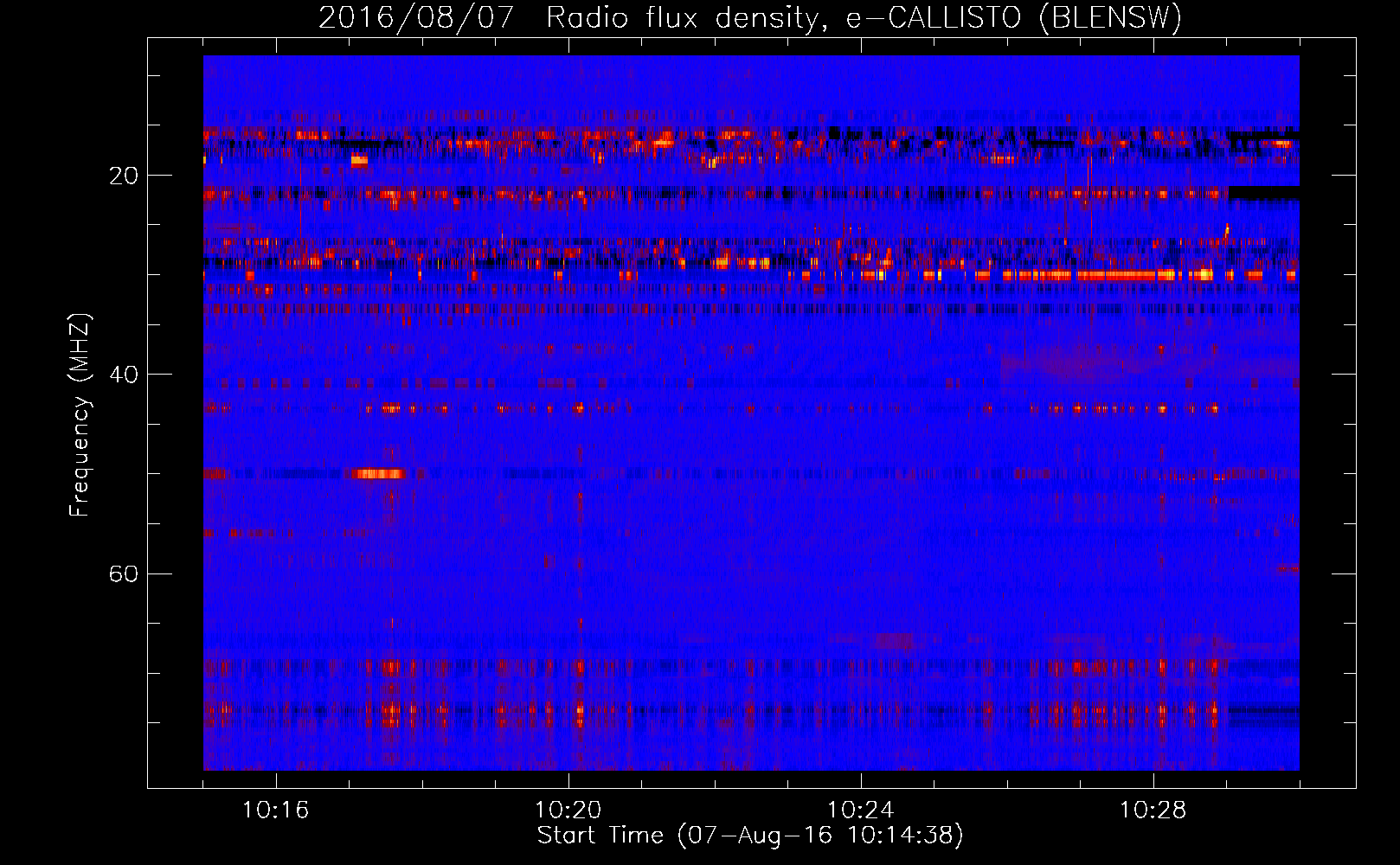Image resolution: width=1400 pixels, height=865 pixels.
Task: Click the 'Start Time (07-Aug-16 10:14:38)' label
Action: coord(750,836)
